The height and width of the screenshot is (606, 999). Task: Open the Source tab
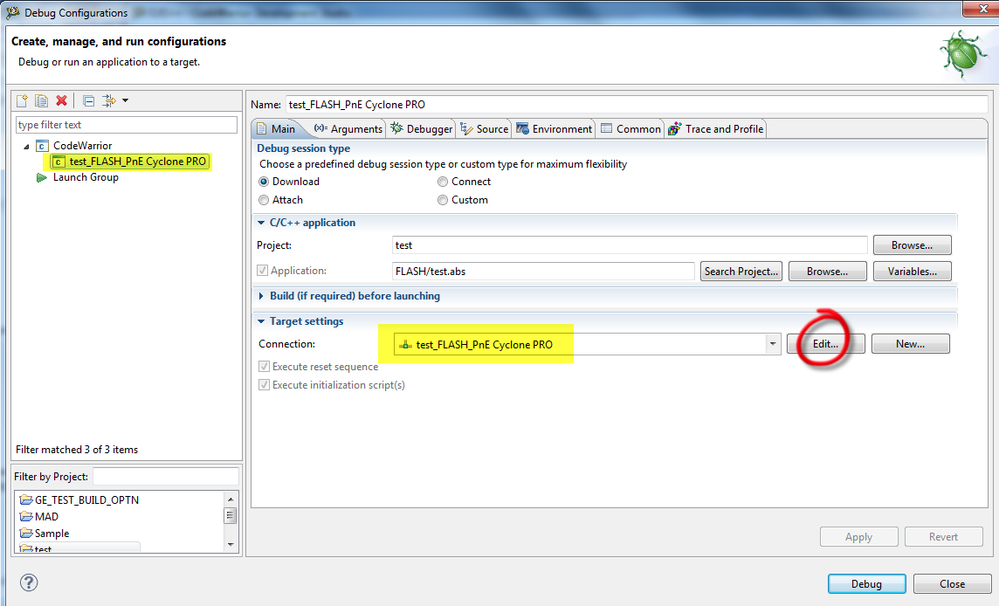coord(484,129)
